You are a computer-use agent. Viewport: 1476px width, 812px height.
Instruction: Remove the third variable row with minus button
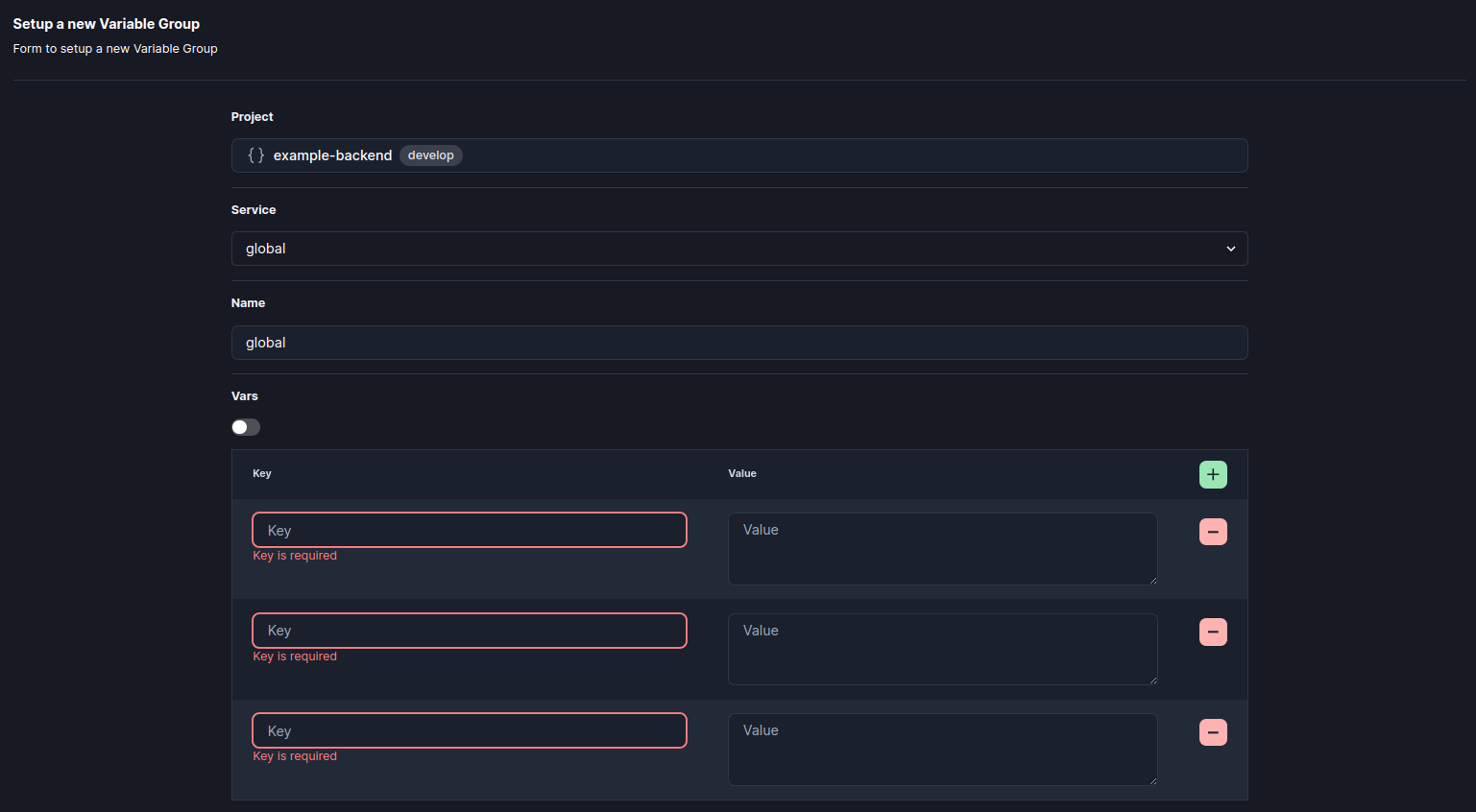tap(1213, 732)
